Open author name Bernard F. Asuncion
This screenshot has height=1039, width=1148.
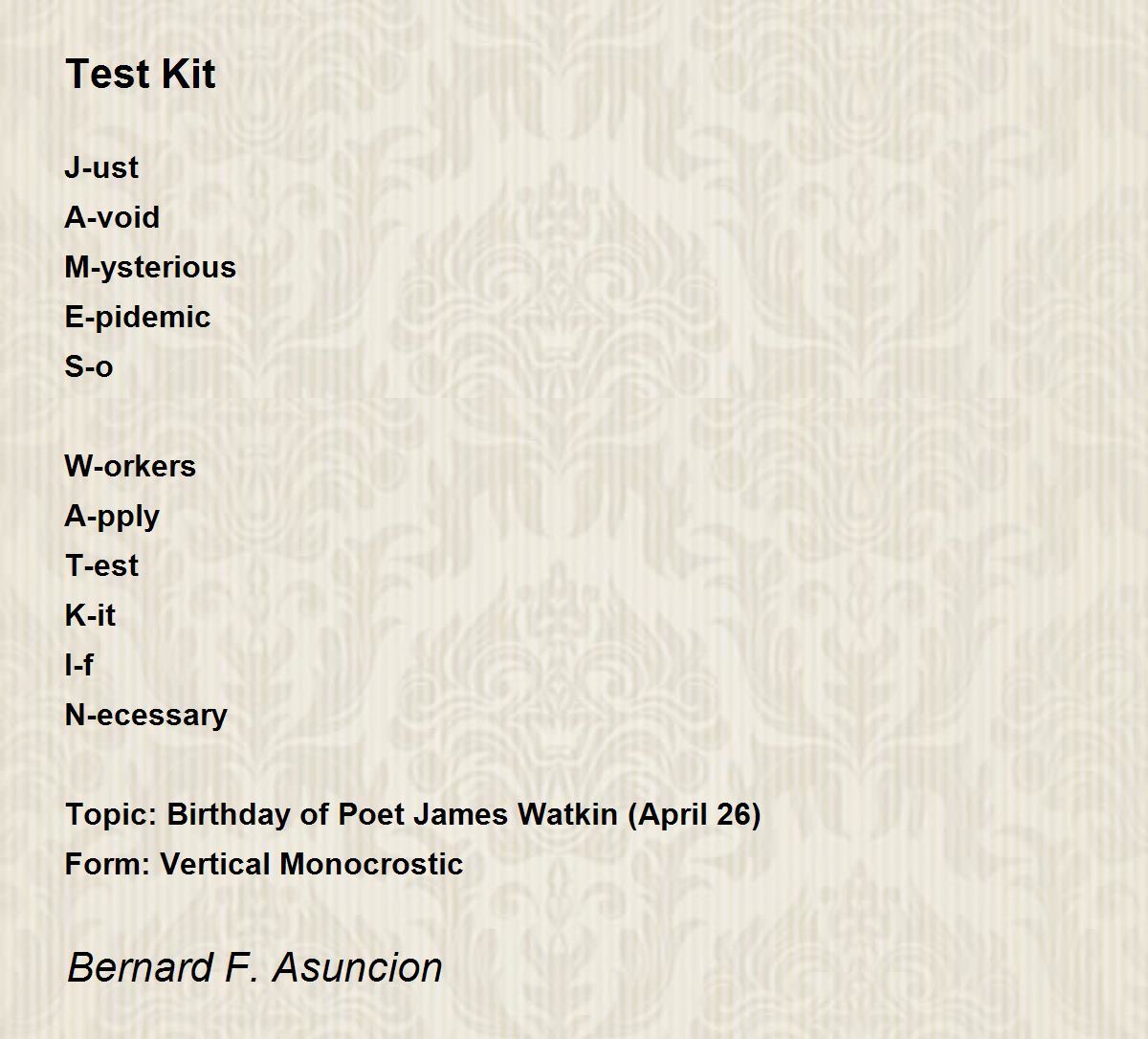pyautogui.click(x=255, y=967)
